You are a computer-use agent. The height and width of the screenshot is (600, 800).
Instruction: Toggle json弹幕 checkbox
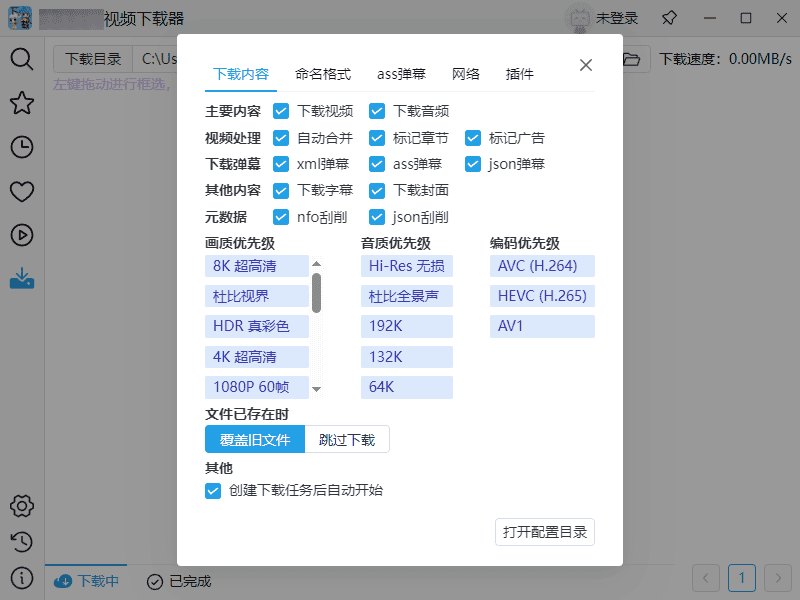(472, 164)
